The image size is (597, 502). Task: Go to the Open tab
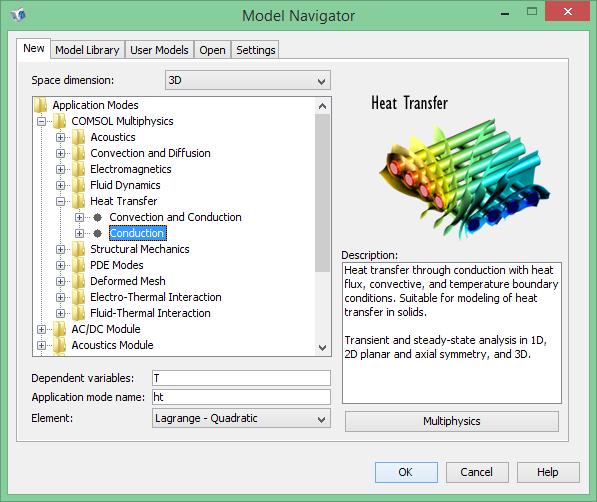(x=212, y=50)
